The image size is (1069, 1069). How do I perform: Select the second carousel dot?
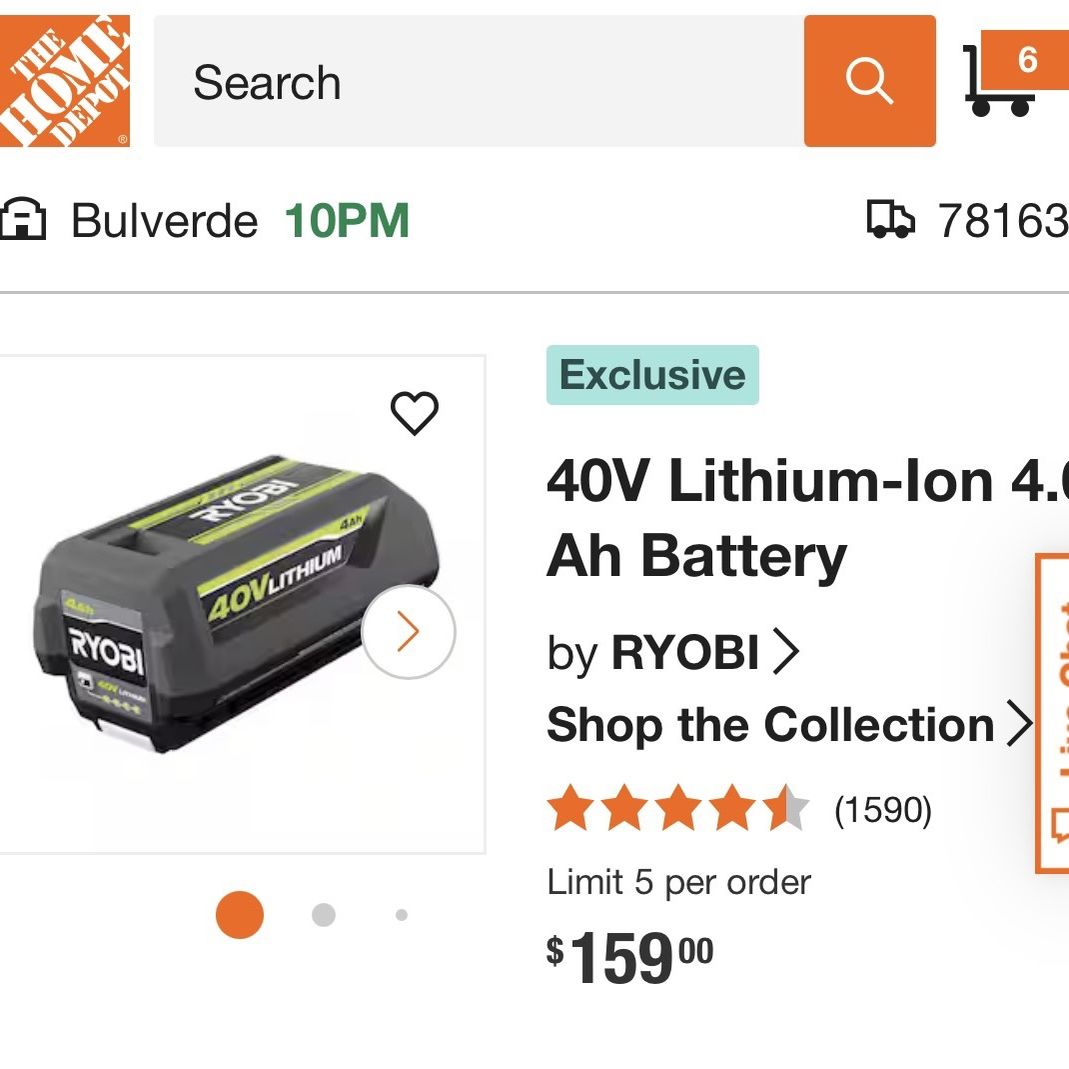tap(323, 915)
